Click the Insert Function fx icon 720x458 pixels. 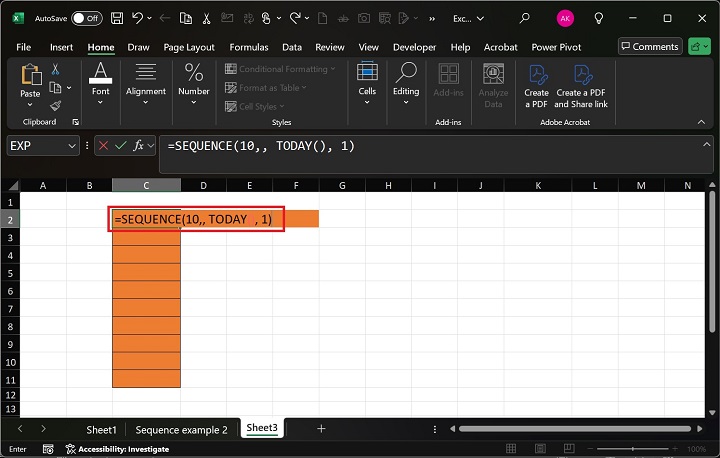click(139, 146)
